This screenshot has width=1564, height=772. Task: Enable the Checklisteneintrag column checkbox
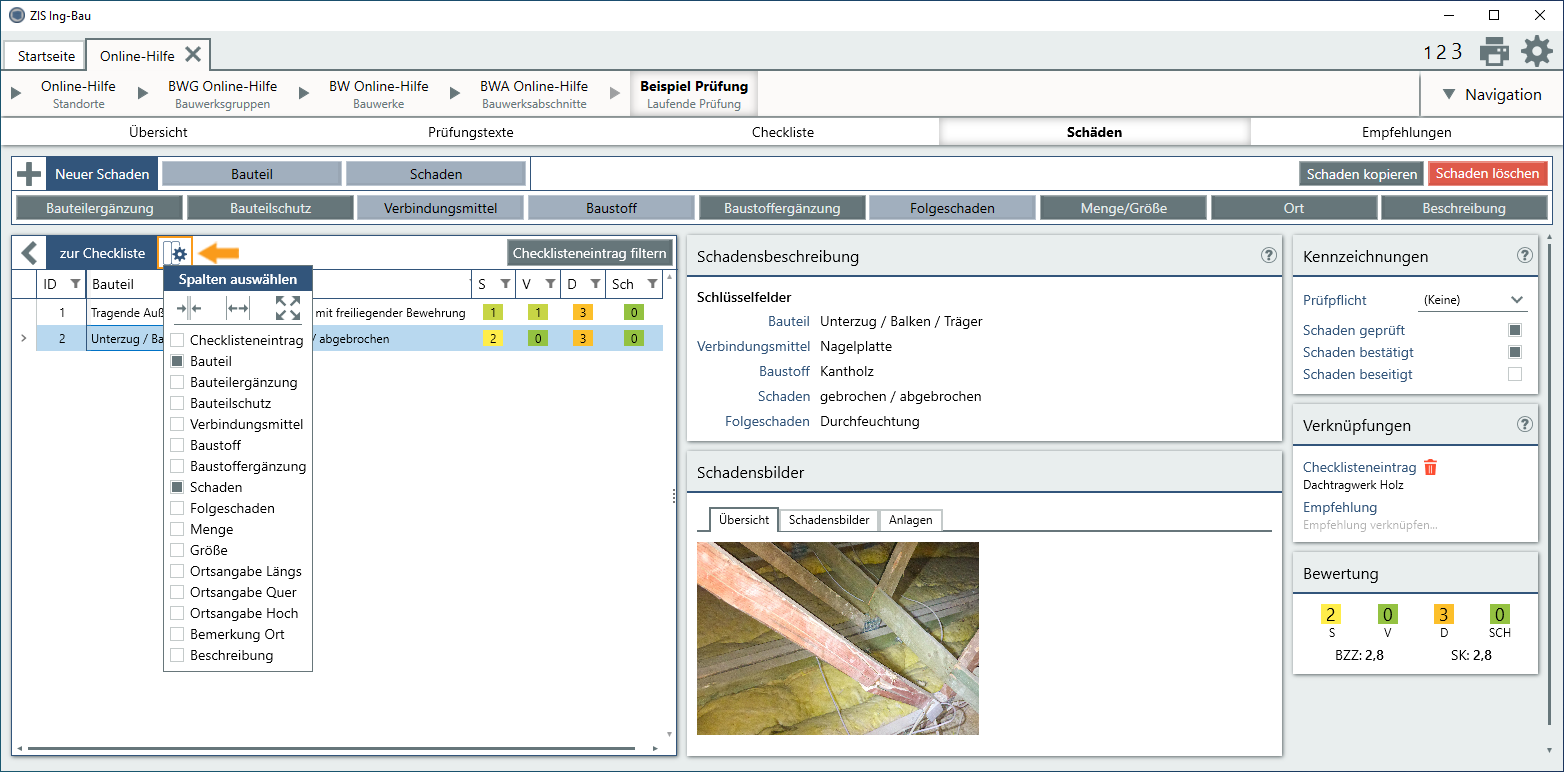pos(177,341)
